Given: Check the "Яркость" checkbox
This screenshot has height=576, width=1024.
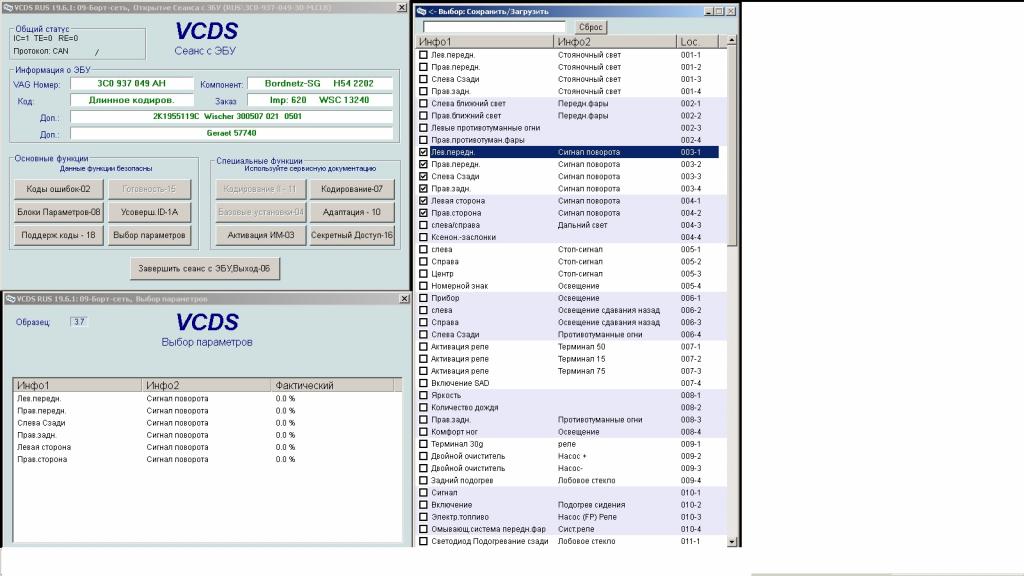Looking at the screenshot, I should point(423,395).
